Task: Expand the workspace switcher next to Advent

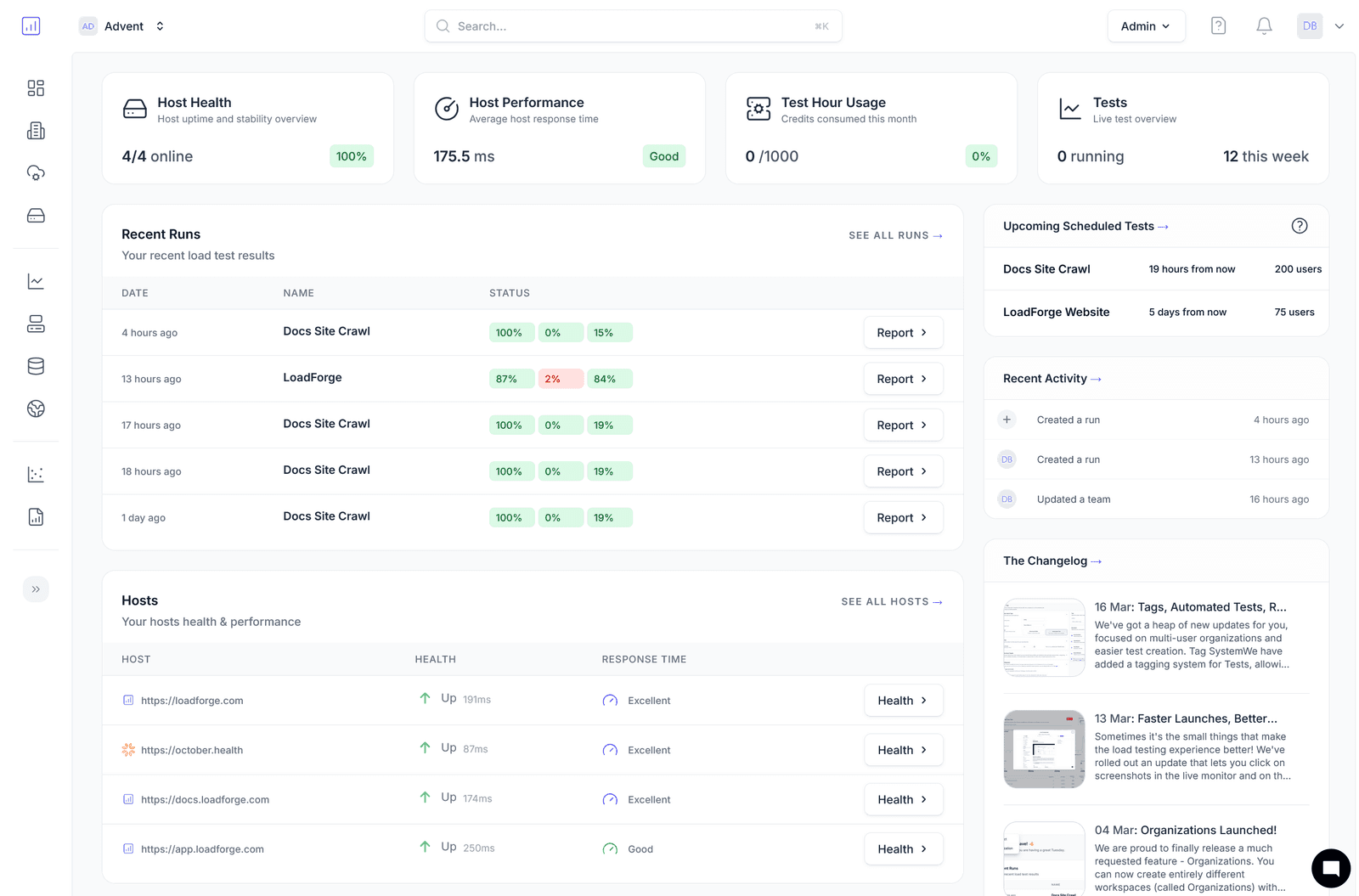Action: click(160, 25)
